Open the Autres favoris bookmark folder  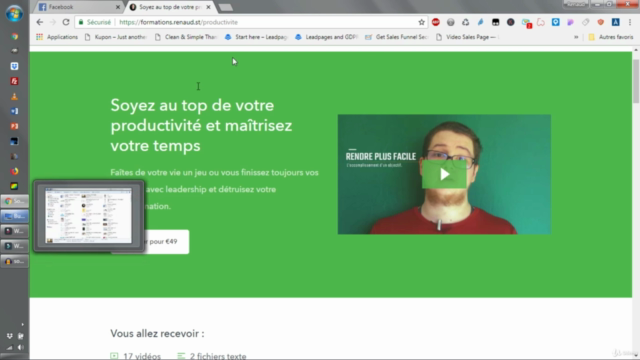tap(611, 37)
